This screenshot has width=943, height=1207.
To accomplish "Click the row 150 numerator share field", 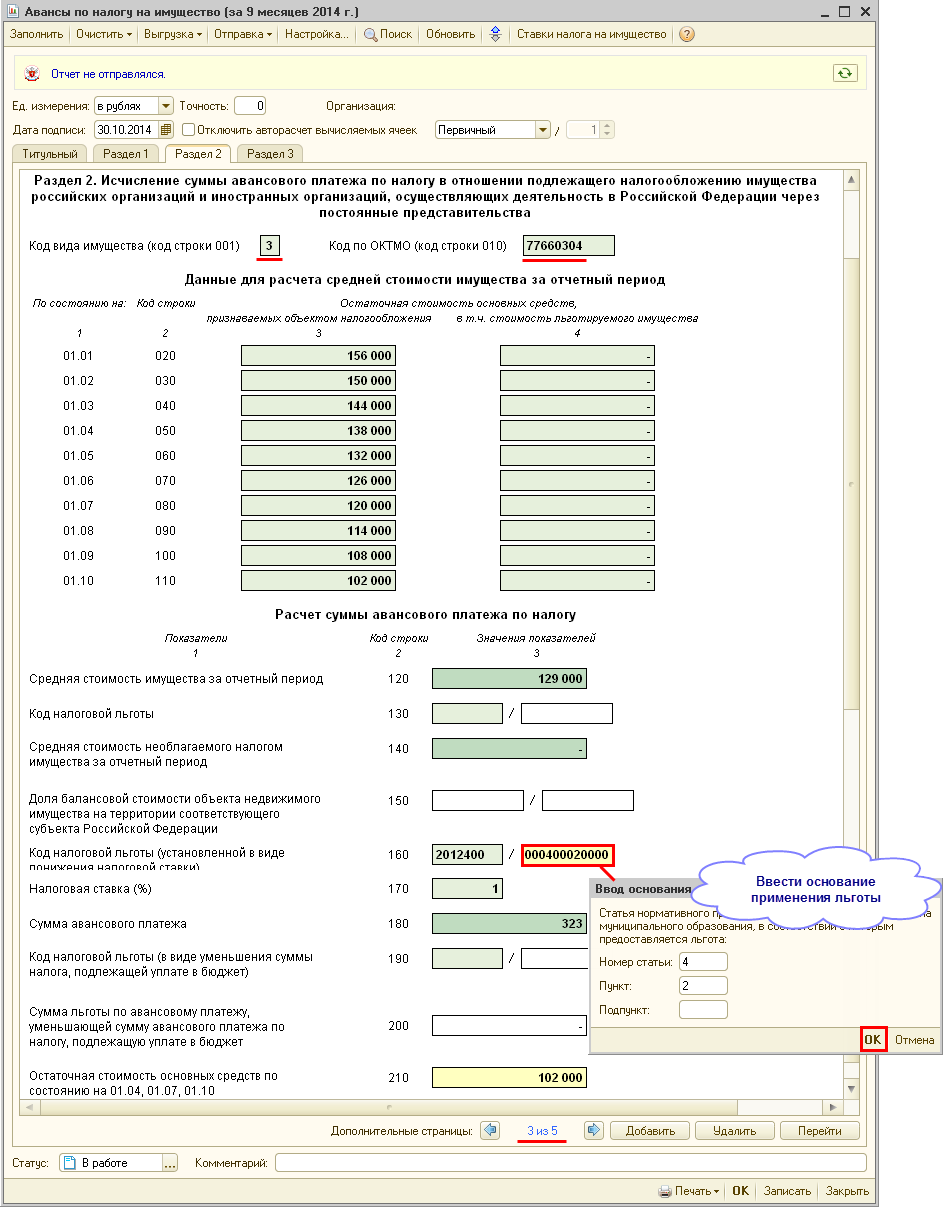I will point(478,800).
